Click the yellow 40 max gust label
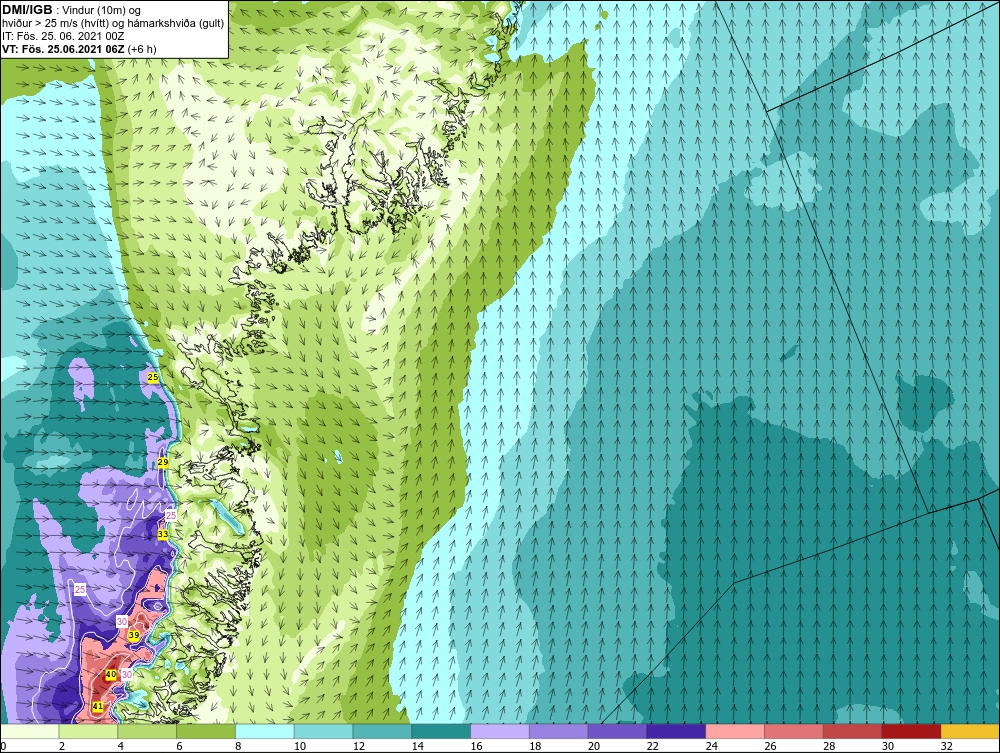 point(110,674)
